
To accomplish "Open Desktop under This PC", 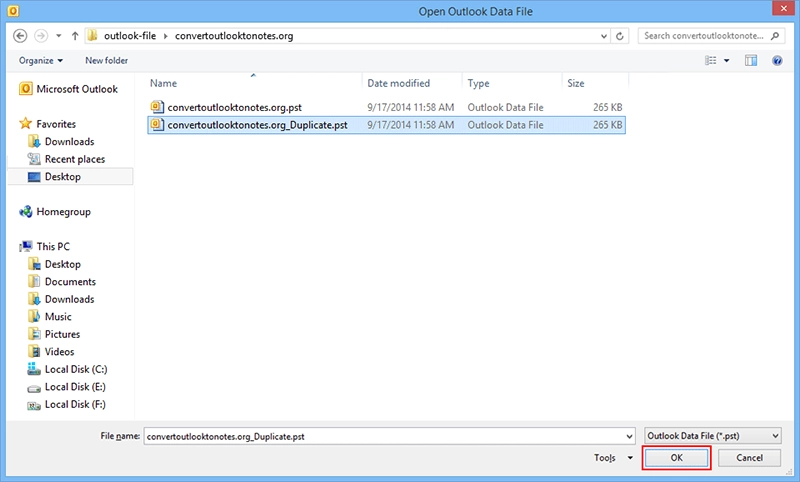I will tap(55, 264).
